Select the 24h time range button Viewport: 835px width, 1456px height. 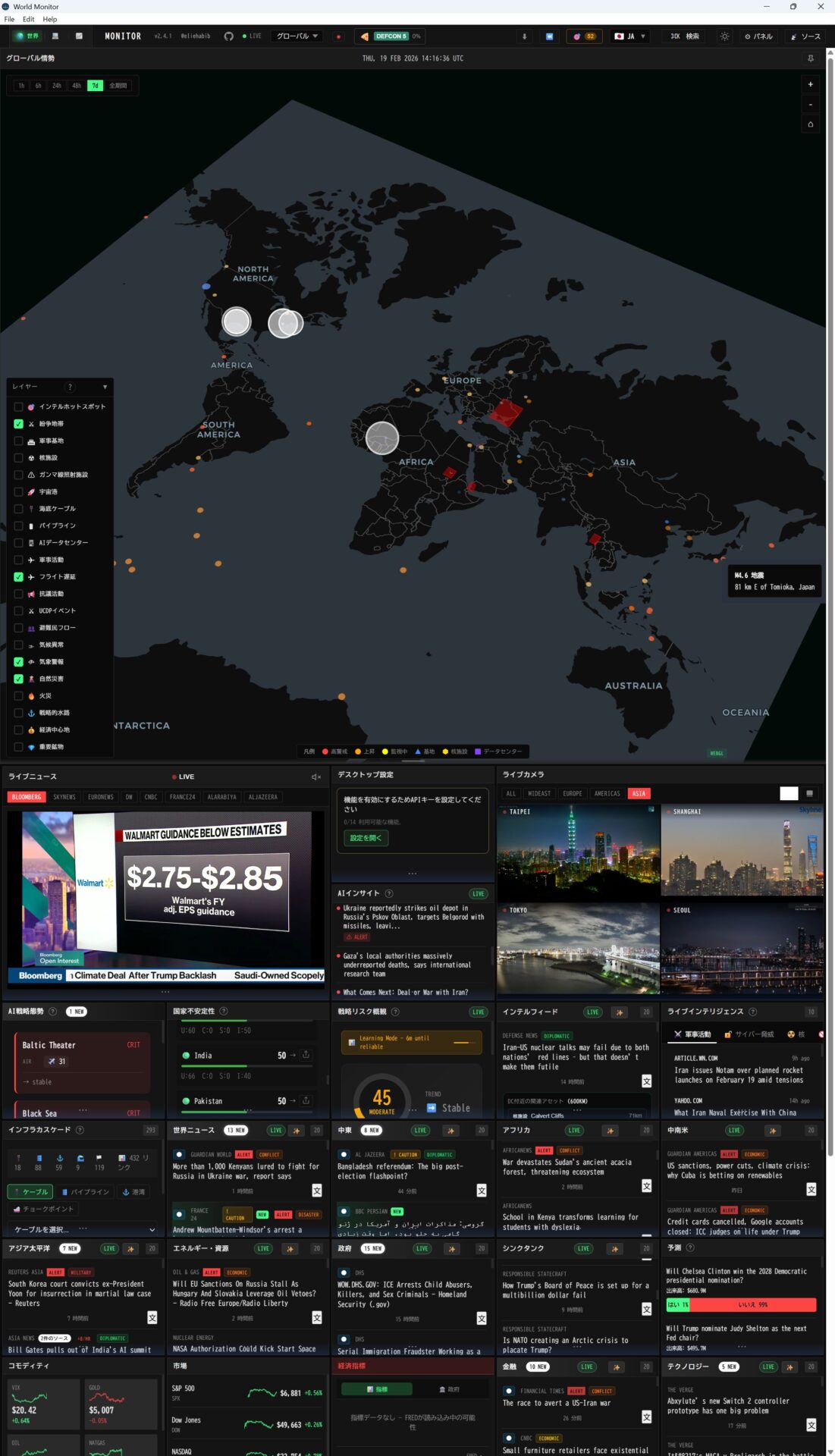coord(57,86)
